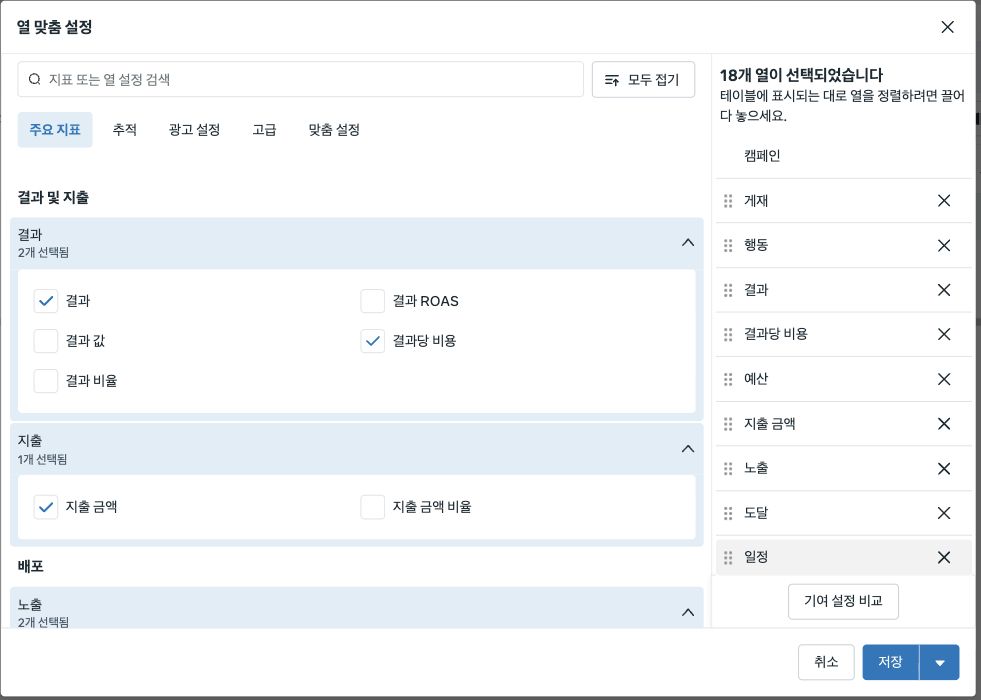
Task: Click the 취소 button
Action: point(826,662)
